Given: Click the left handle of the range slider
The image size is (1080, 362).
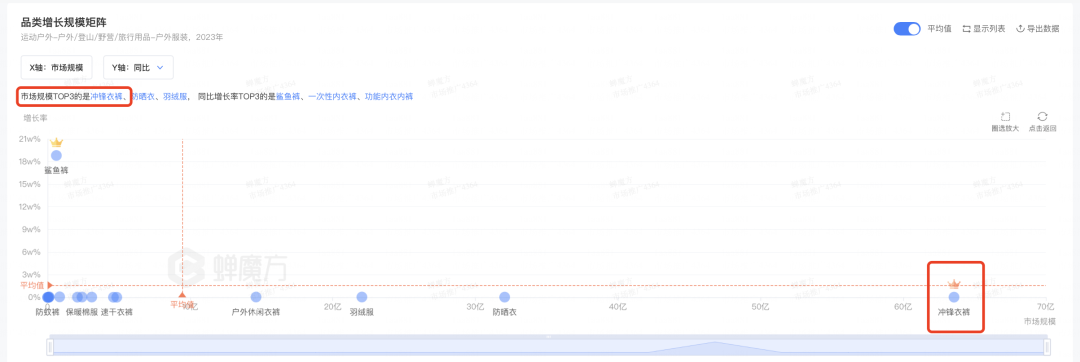Looking at the screenshot, I should click(x=50, y=347).
